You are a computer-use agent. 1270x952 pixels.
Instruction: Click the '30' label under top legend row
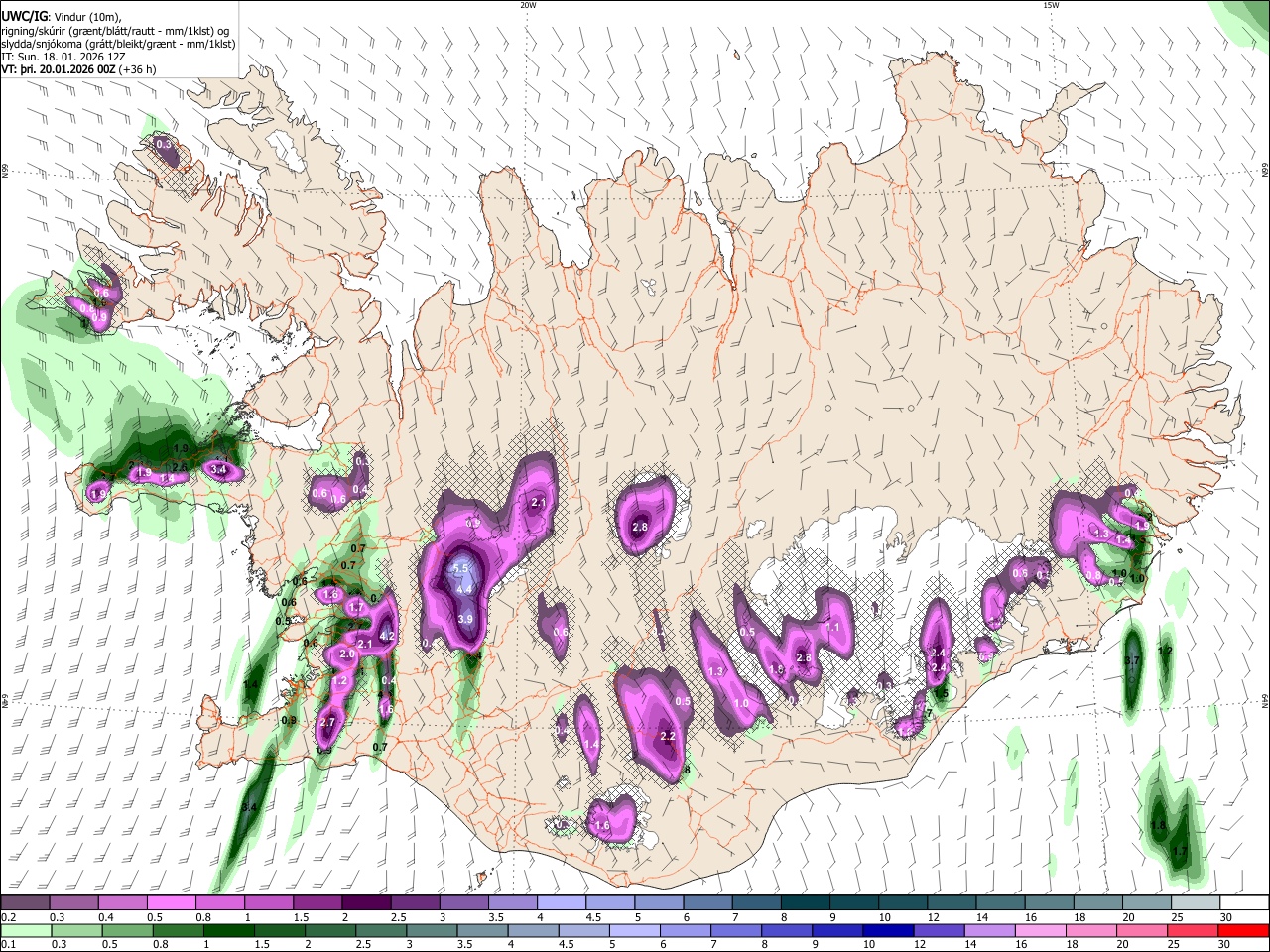point(1225,916)
